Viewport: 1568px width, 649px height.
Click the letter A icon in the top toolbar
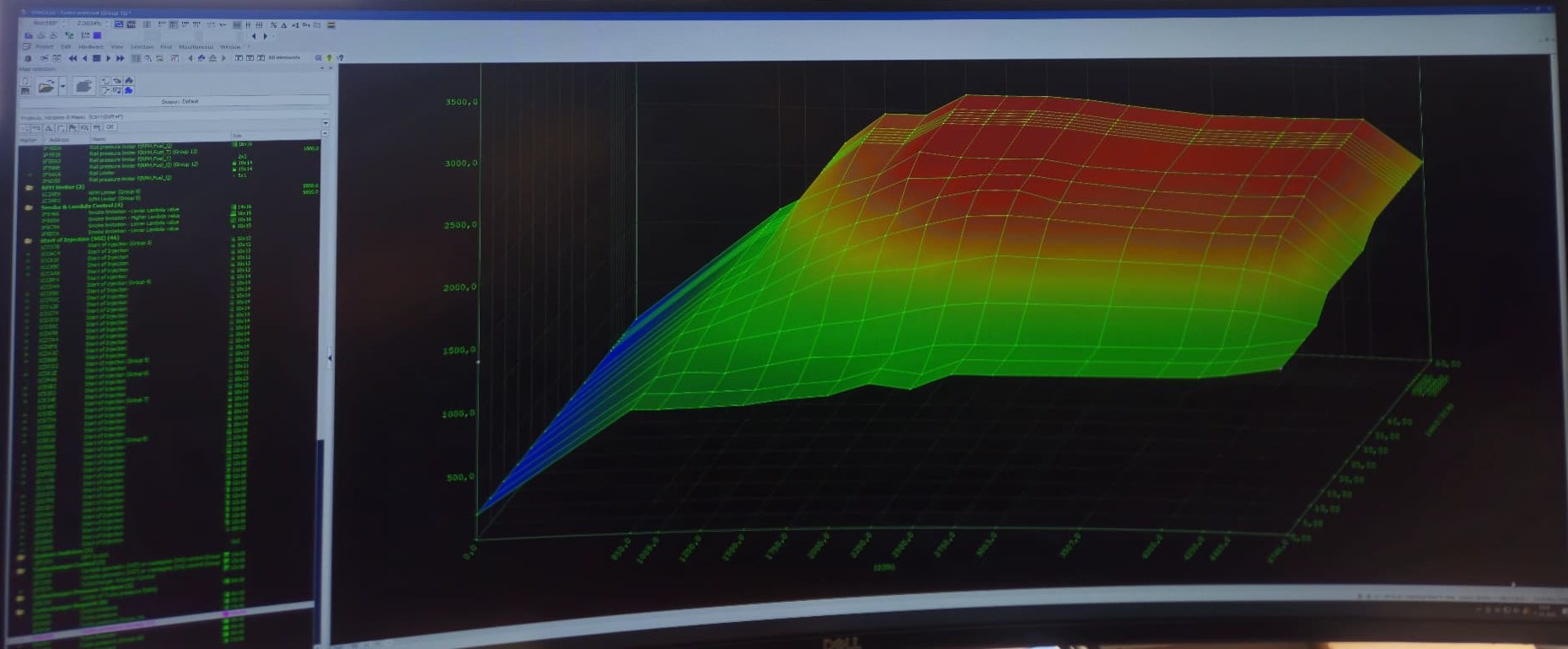[285, 25]
